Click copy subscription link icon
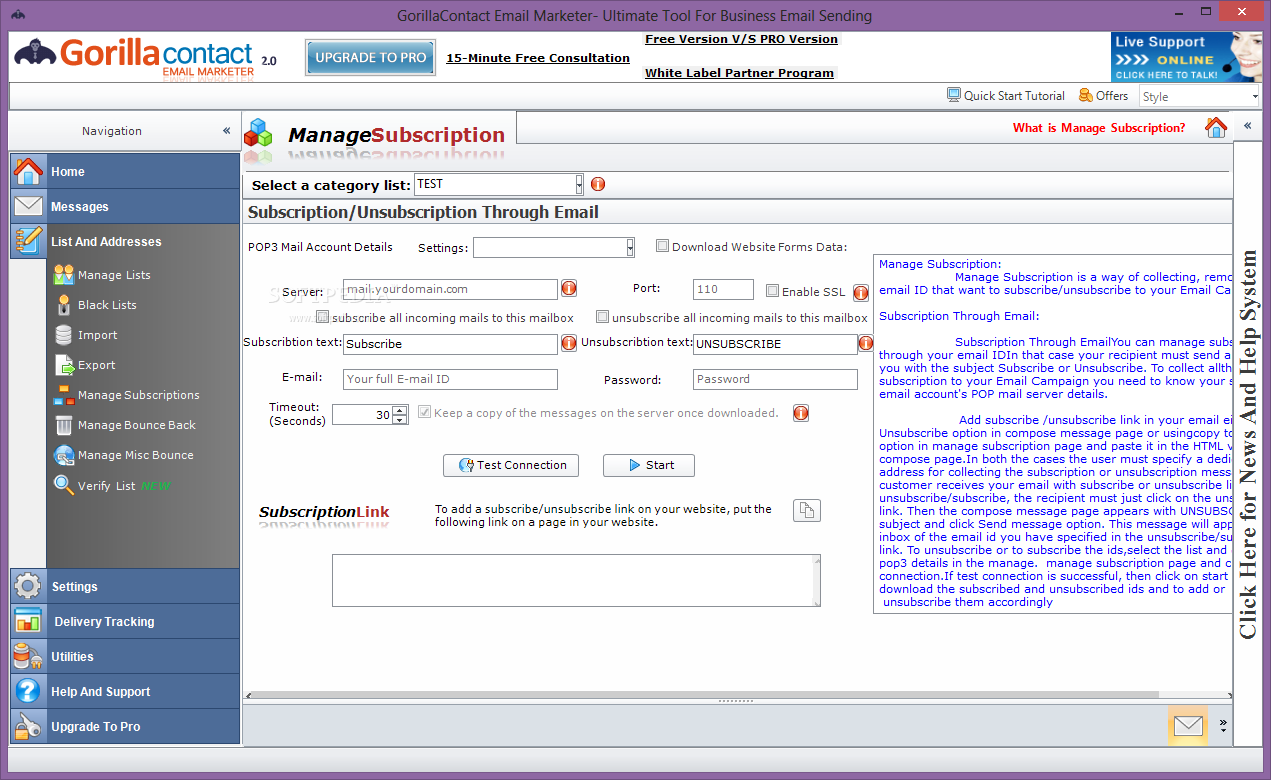Viewport: 1271px width, 780px height. (807, 510)
